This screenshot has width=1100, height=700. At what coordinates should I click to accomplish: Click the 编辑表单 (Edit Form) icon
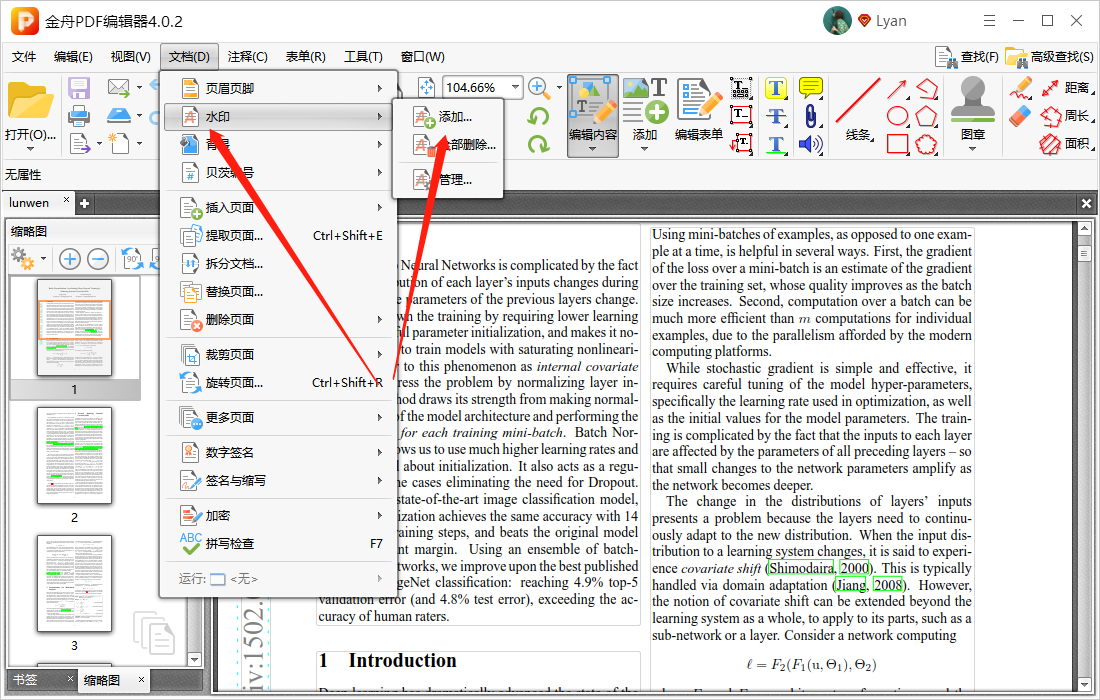(x=698, y=112)
